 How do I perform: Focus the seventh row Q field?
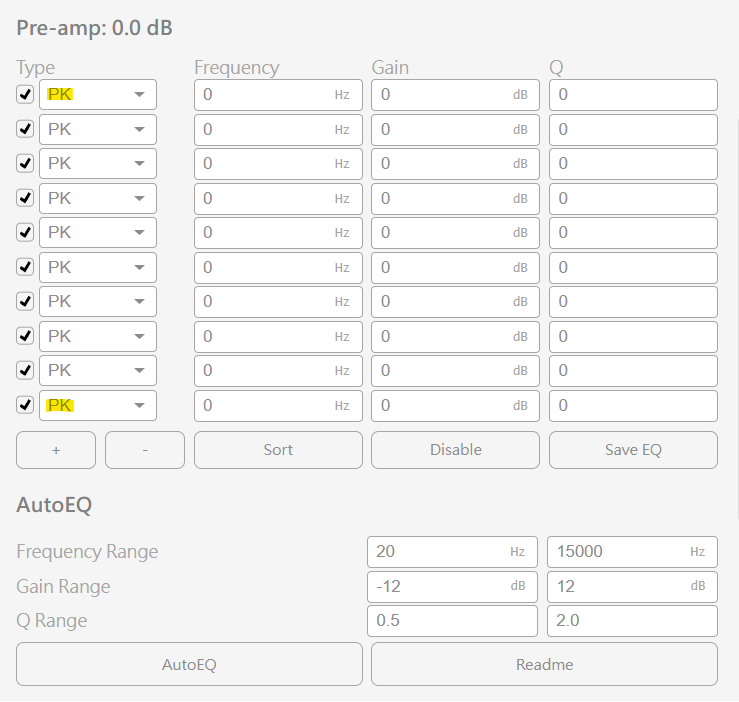coord(633,302)
